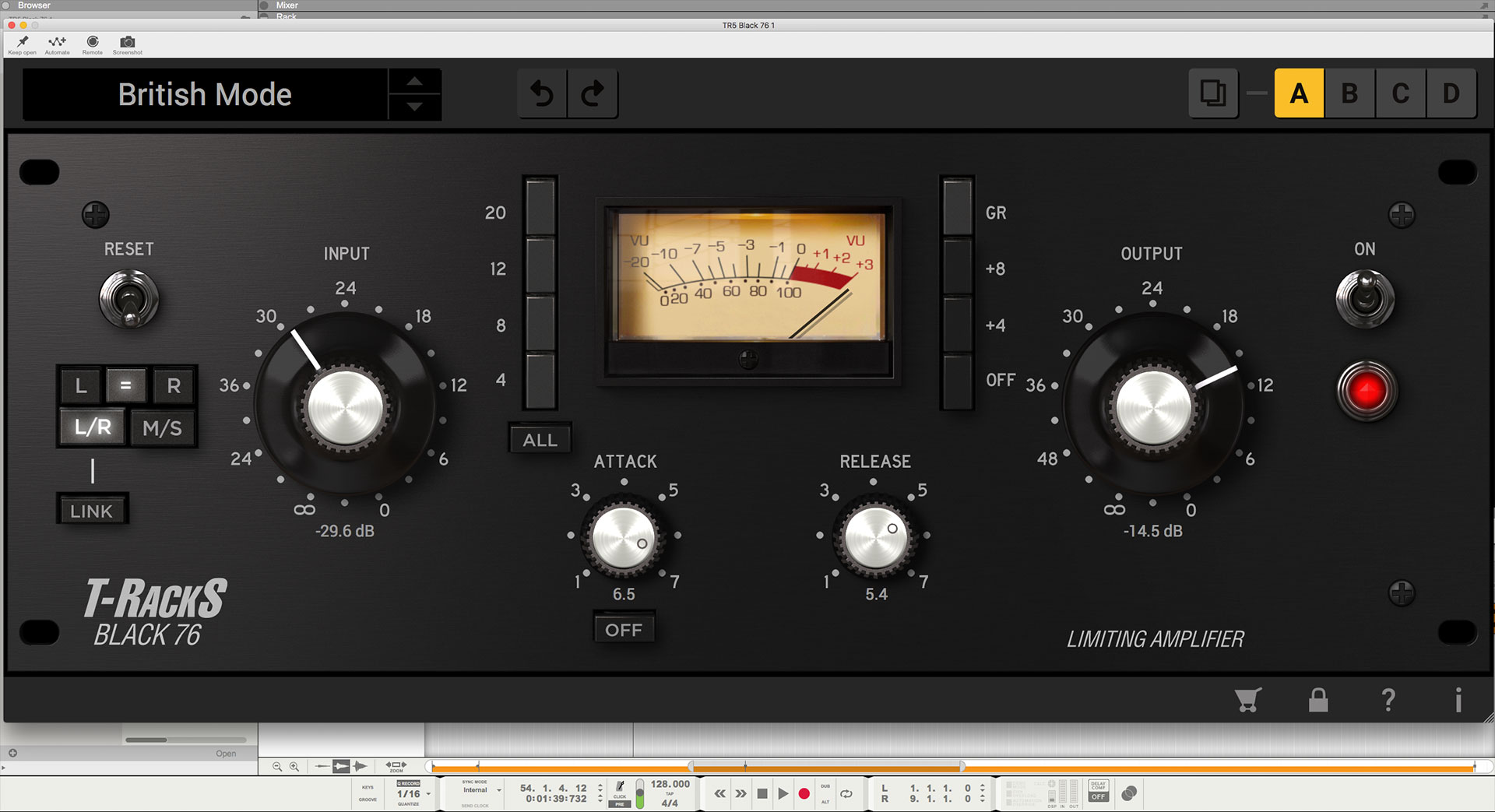
Task: Switch to preset slot C
Action: coord(1401,93)
